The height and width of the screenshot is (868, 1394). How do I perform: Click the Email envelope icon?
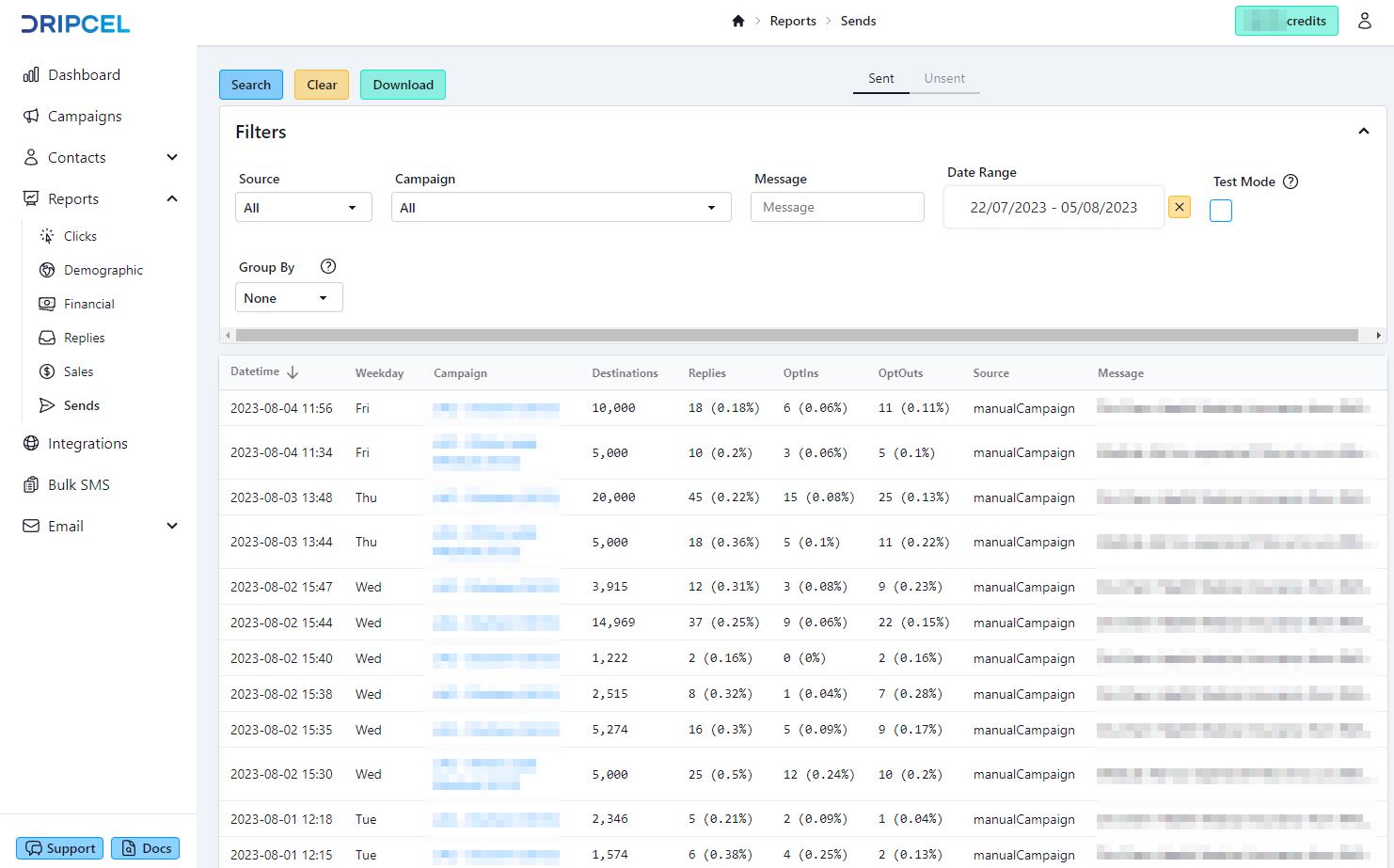[x=31, y=526]
